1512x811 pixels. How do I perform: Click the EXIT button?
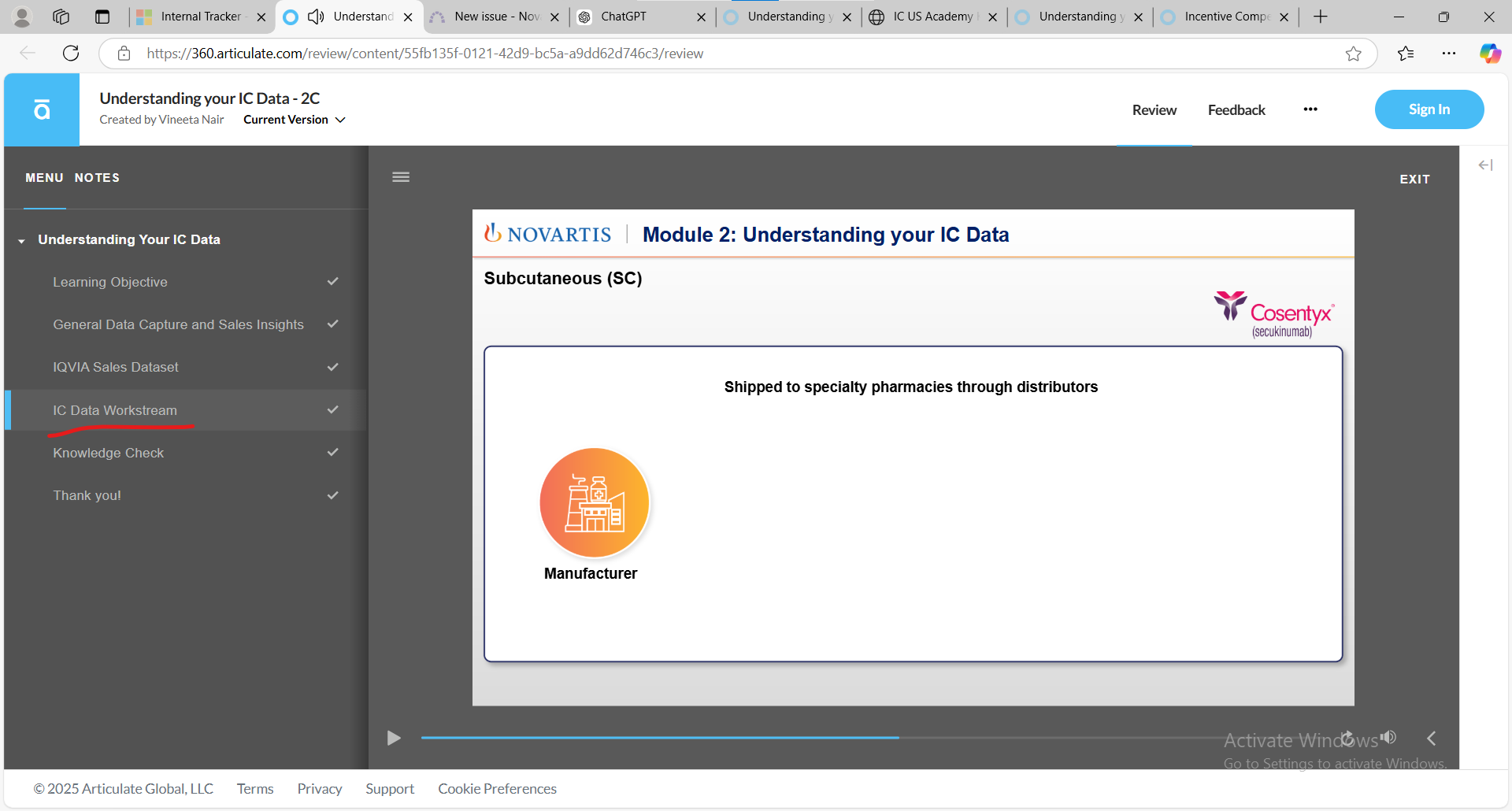pos(1414,180)
